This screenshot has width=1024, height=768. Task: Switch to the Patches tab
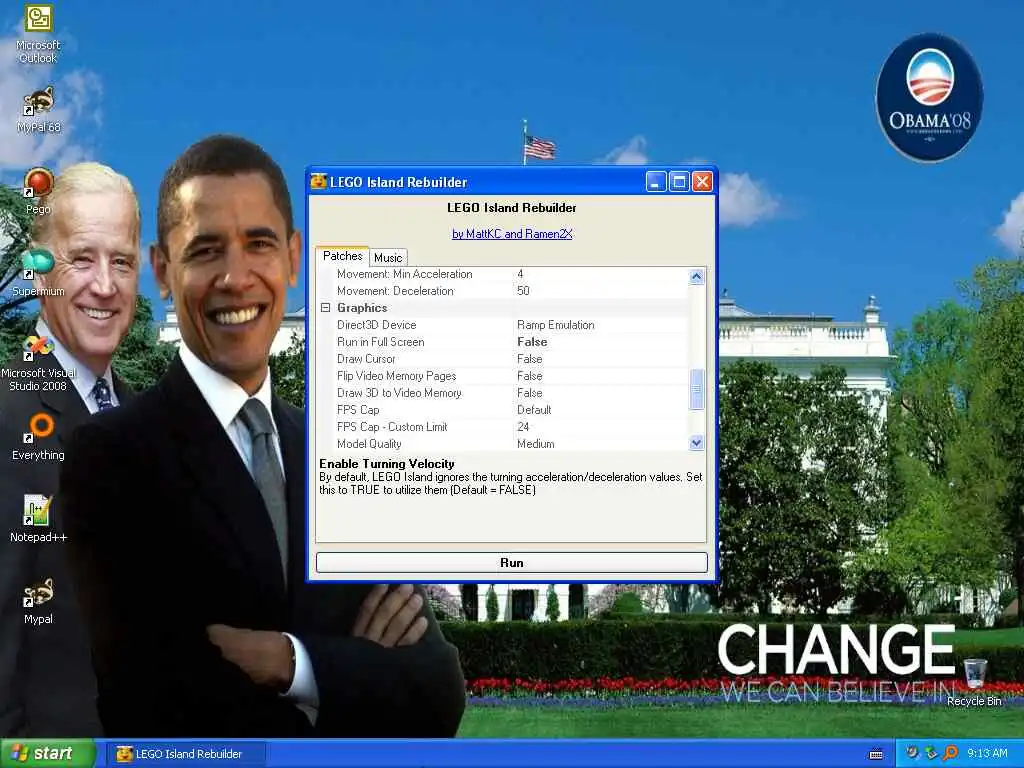tap(342, 256)
